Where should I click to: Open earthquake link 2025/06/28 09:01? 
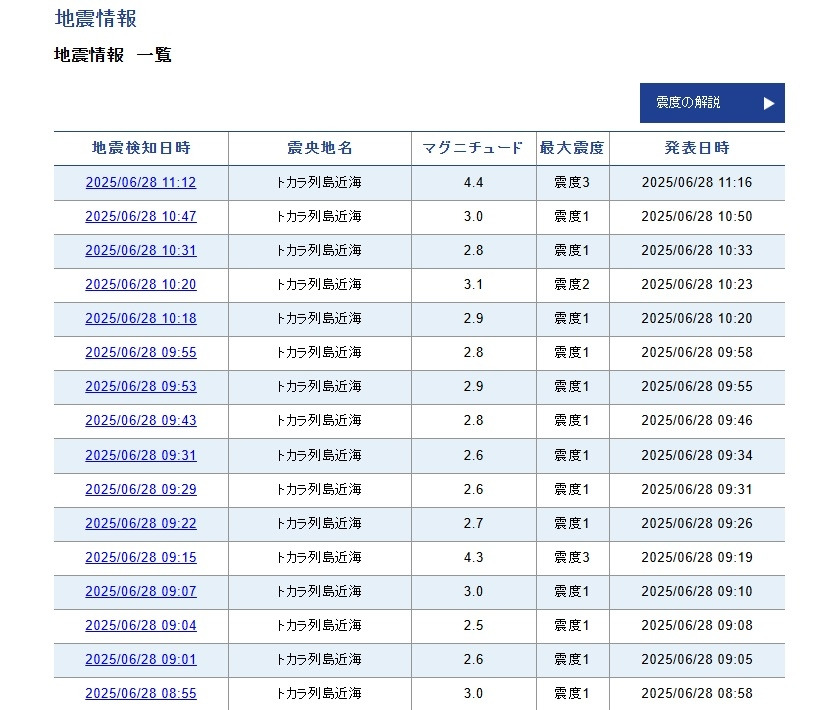tap(141, 659)
